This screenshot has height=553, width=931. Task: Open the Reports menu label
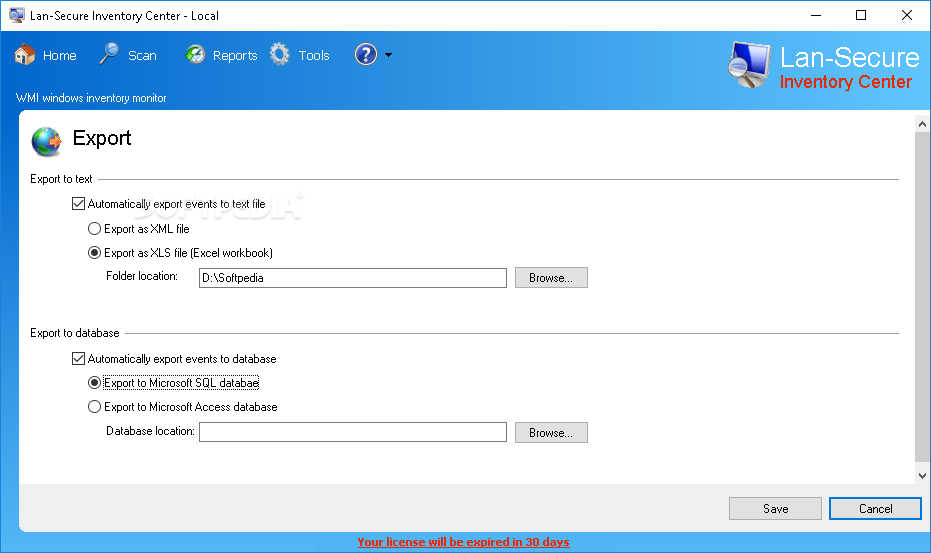pyautogui.click(x=235, y=55)
